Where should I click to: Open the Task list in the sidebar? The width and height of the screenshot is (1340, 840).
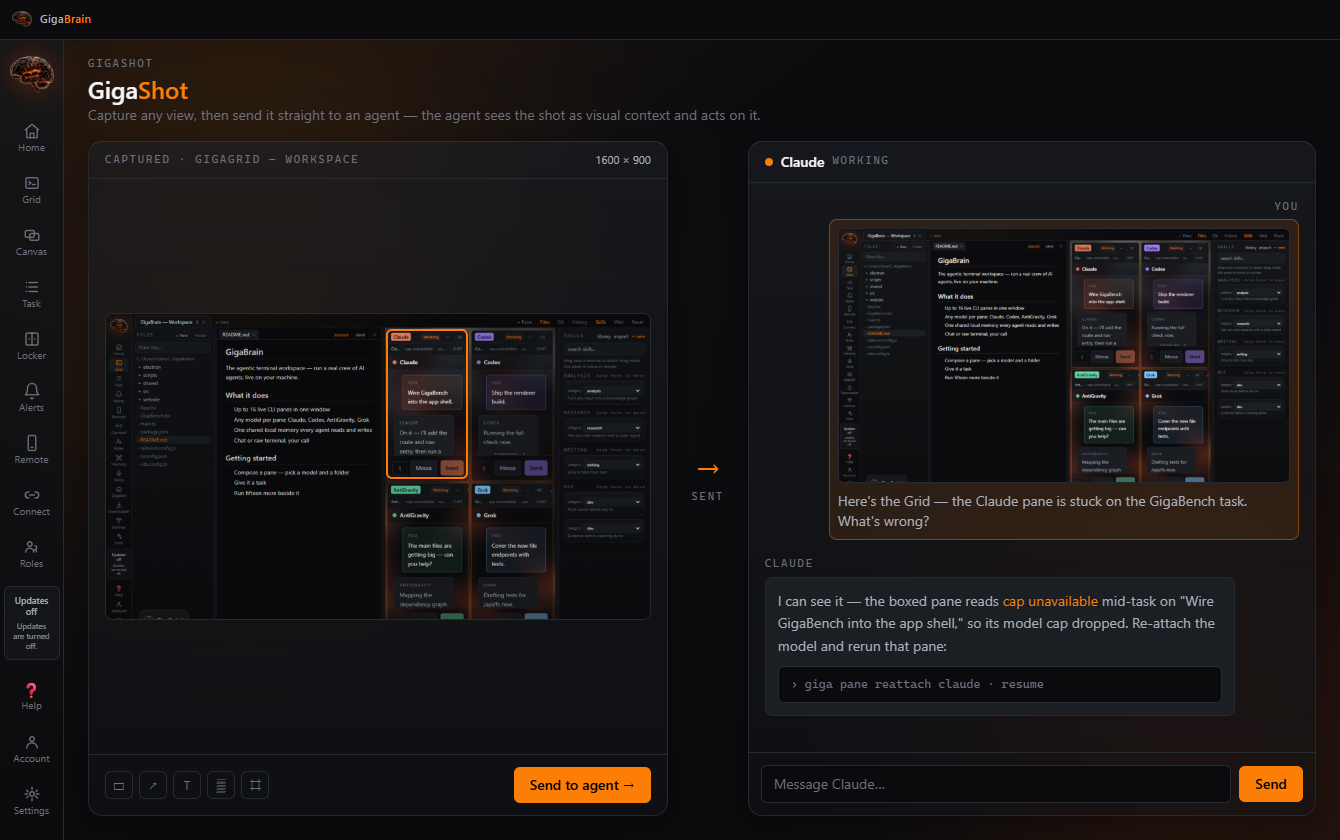pyautogui.click(x=31, y=294)
